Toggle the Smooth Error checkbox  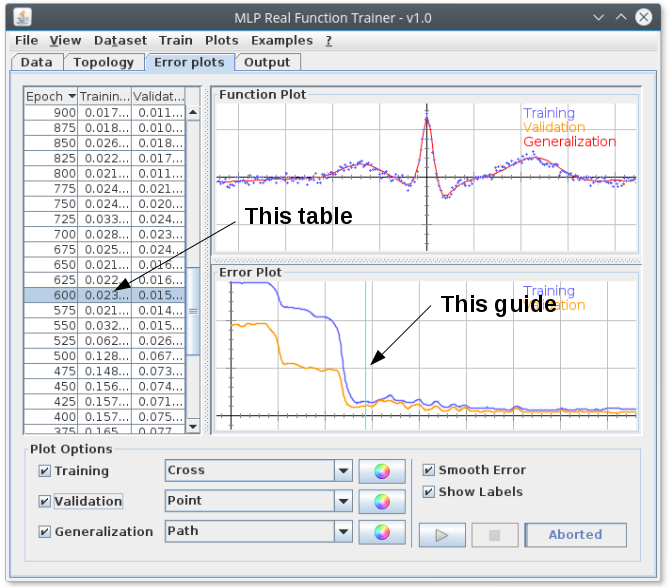428,470
